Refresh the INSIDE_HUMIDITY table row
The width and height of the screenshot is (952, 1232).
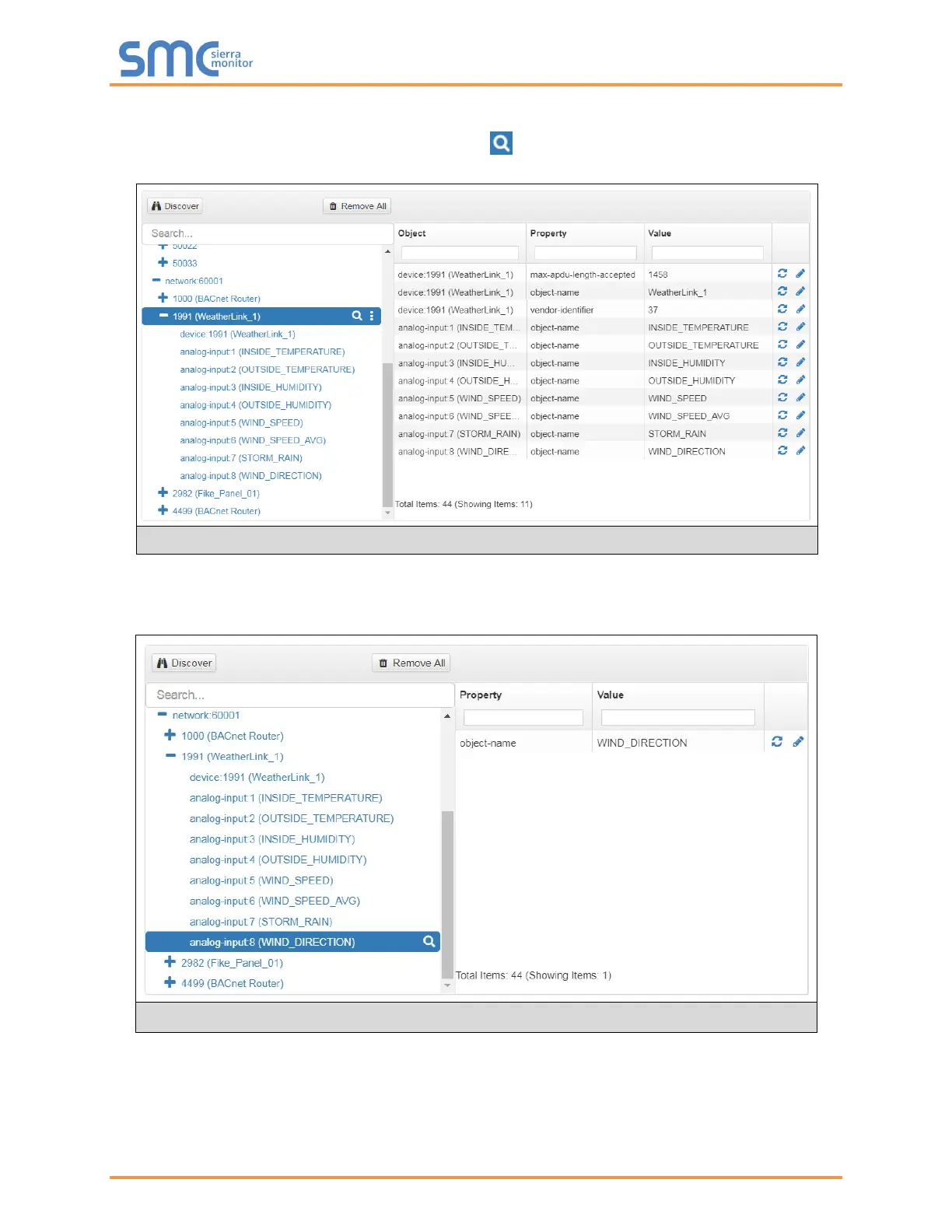[x=782, y=362]
